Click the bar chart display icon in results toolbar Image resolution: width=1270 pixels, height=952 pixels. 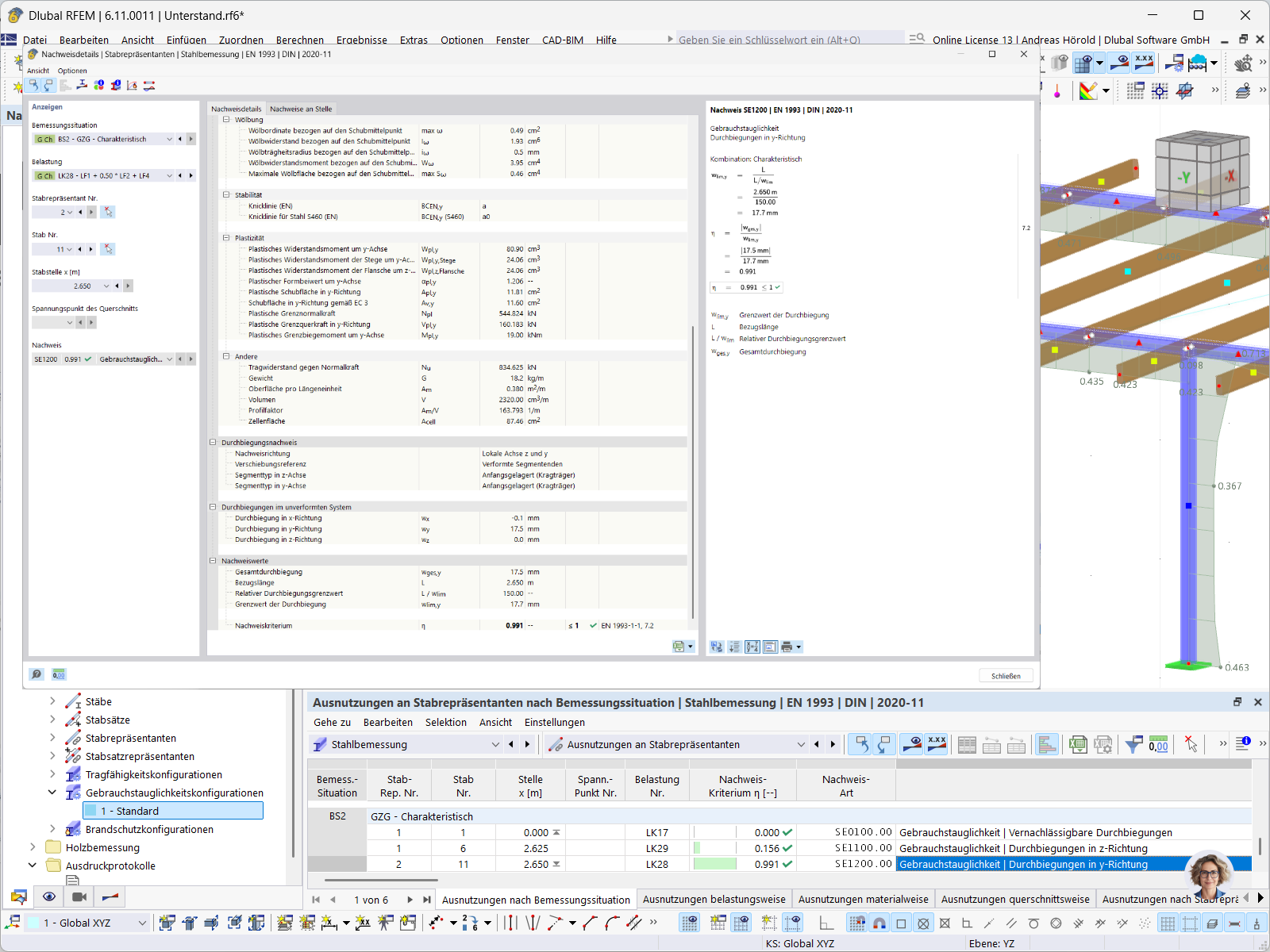coord(1046,744)
